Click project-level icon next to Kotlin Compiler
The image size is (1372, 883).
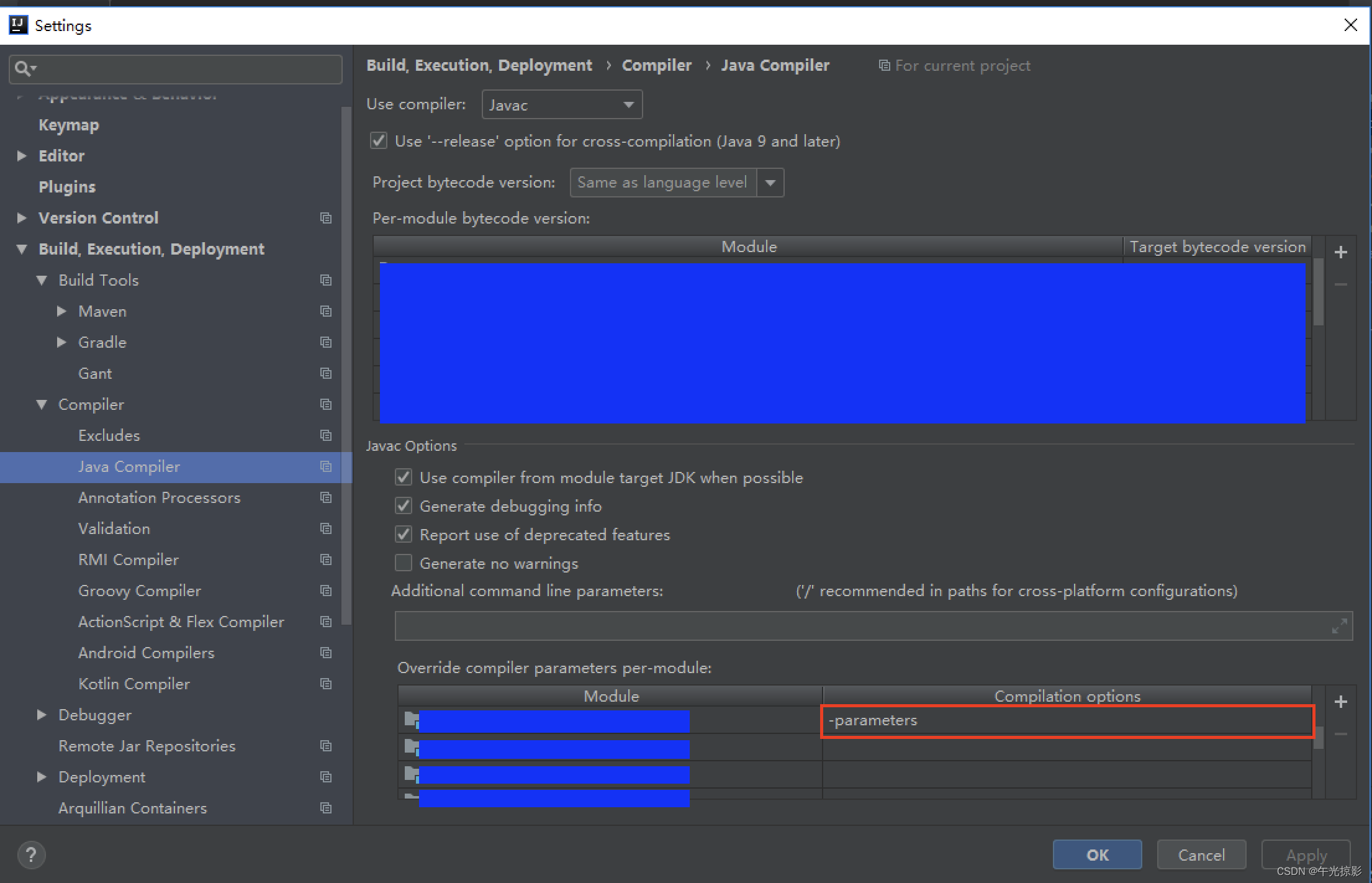325,684
